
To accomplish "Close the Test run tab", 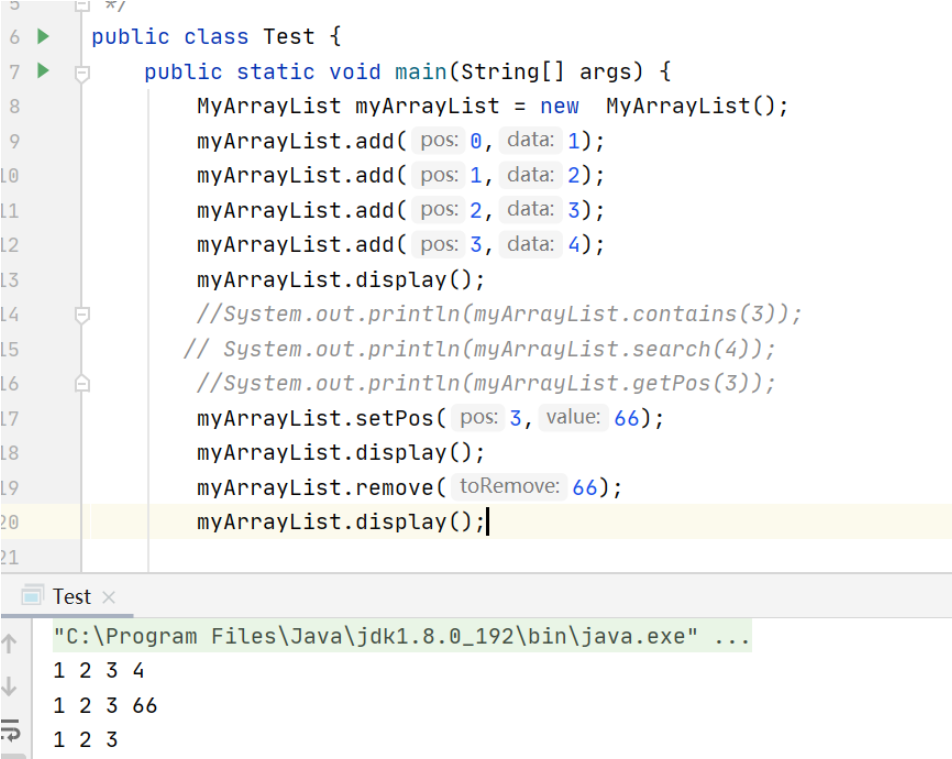I will (109, 597).
